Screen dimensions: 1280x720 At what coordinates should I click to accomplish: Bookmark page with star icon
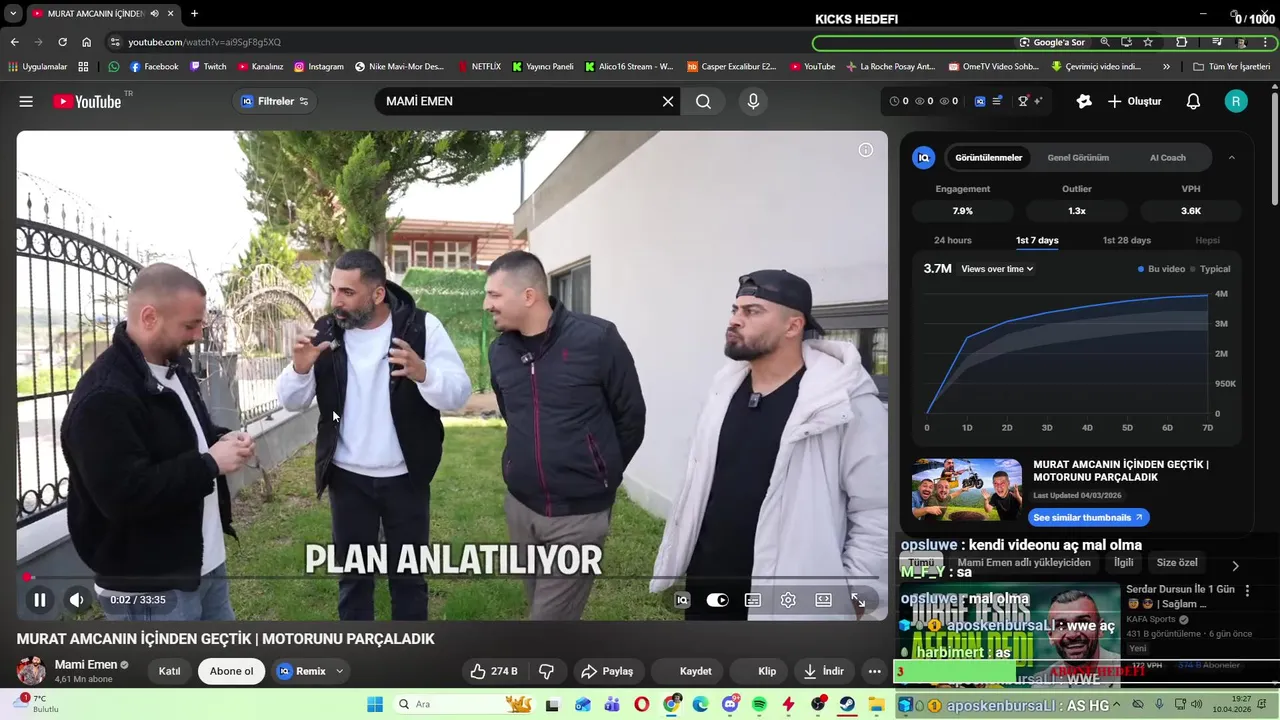tap(1148, 42)
